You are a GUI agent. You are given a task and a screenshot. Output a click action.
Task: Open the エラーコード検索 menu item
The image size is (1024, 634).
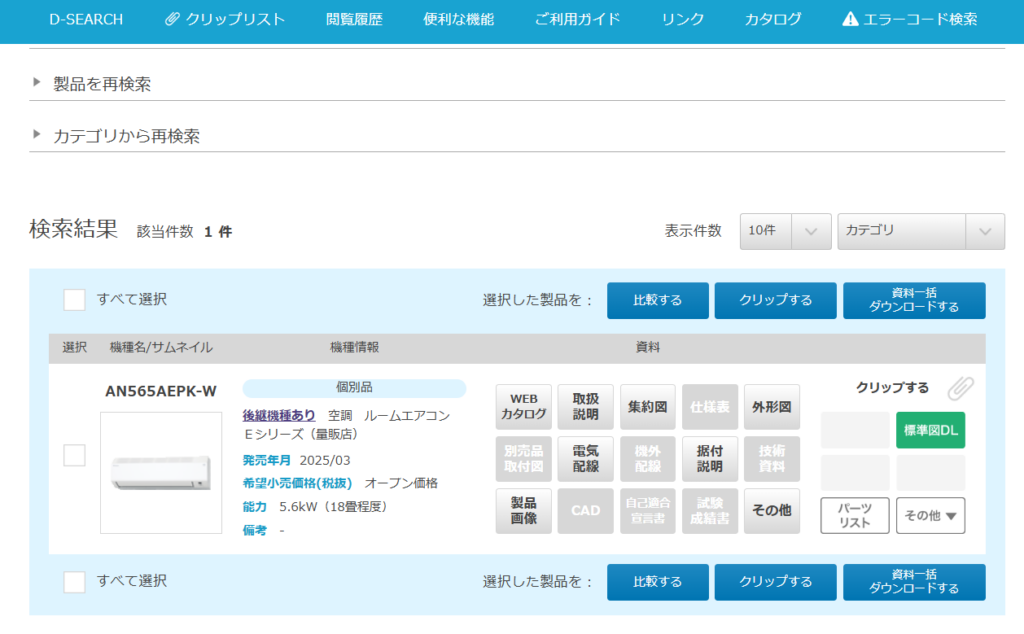coord(910,19)
